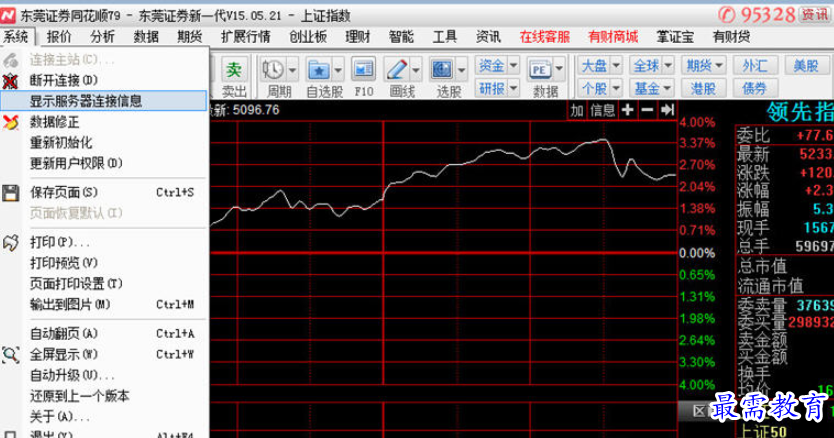Click the 港股 toolbar button
The height and width of the screenshot is (438, 834).
pyautogui.click(x=703, y=88)
